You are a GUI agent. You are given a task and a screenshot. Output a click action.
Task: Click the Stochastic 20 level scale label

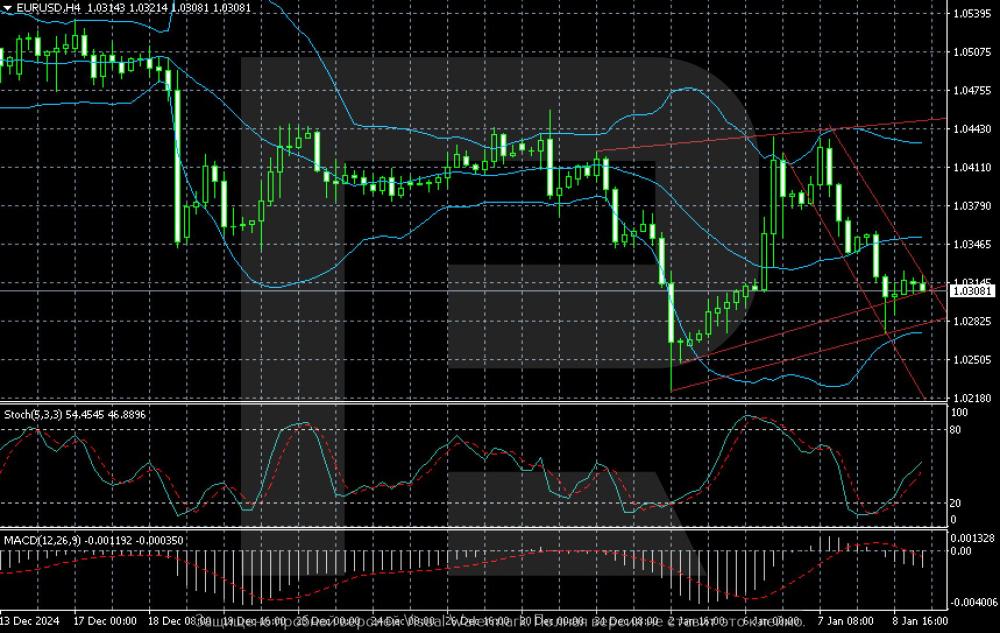pyautogui.click(x=956, y=503)
